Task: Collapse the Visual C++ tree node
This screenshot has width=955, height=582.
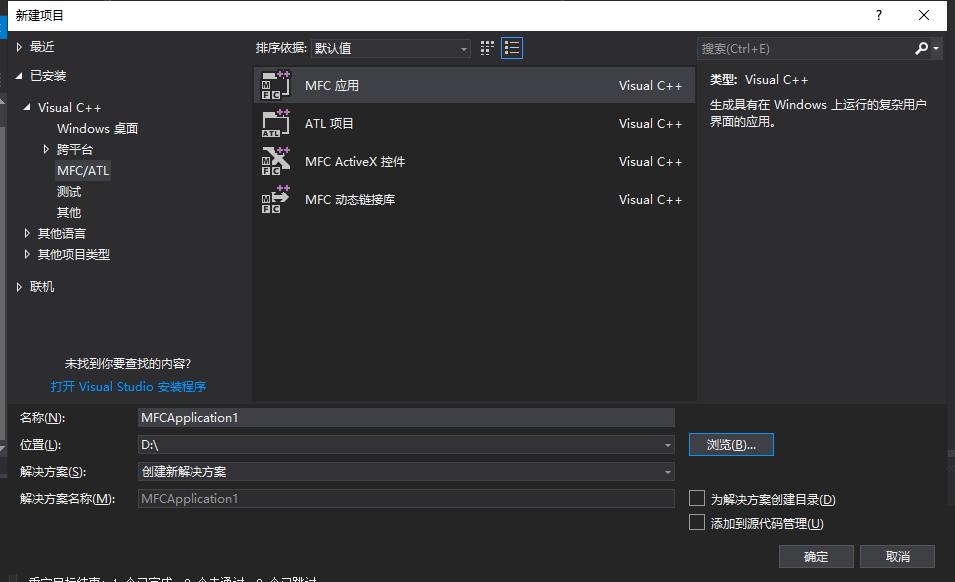Action: pos(27,107)
